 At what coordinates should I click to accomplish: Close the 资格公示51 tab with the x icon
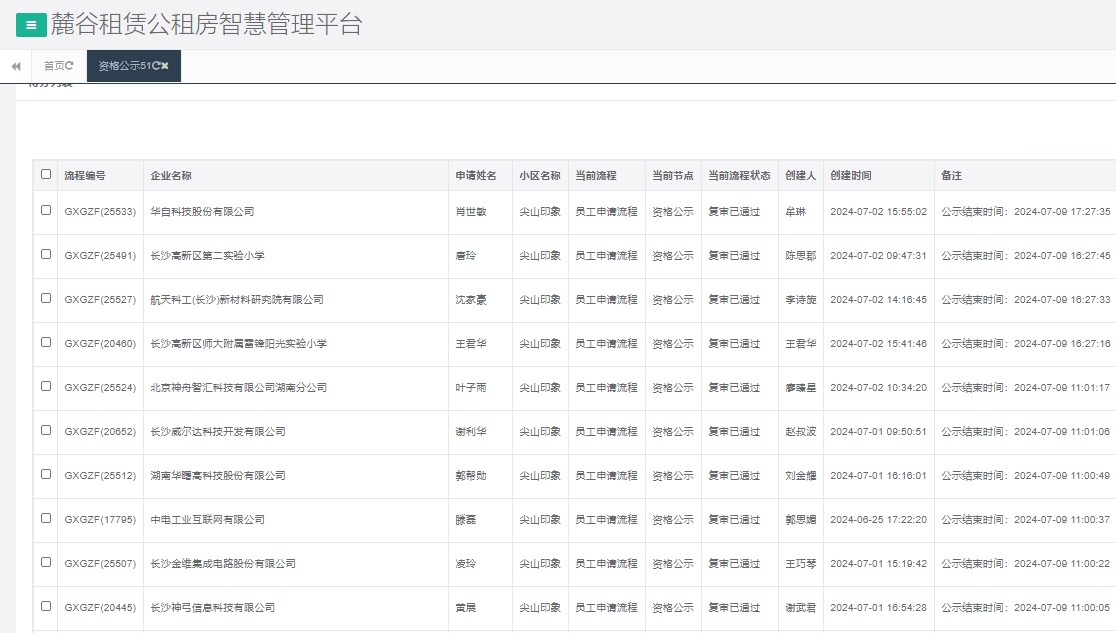tap(167, 66)
